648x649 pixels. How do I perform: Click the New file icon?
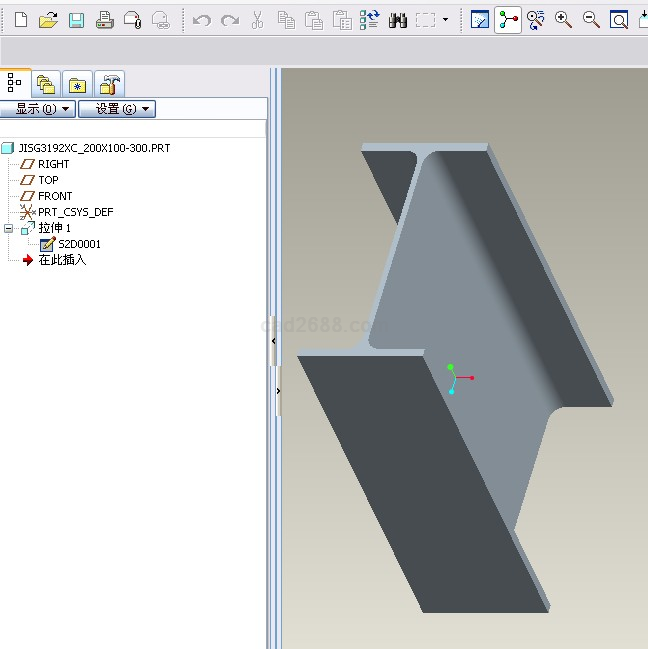[20, 20]
